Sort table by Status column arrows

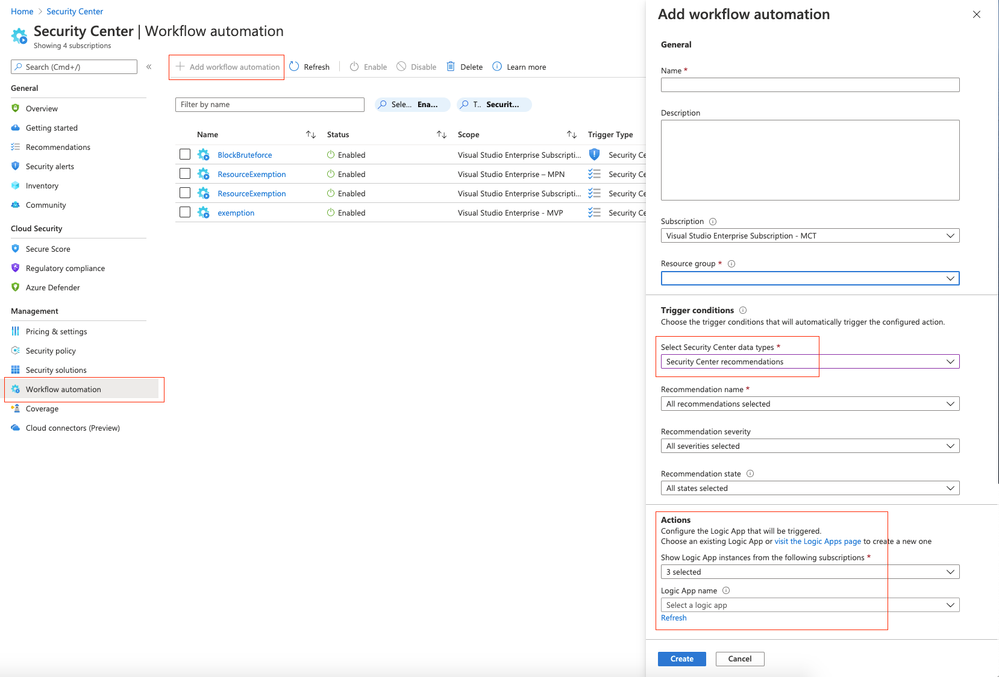point(442,134)
